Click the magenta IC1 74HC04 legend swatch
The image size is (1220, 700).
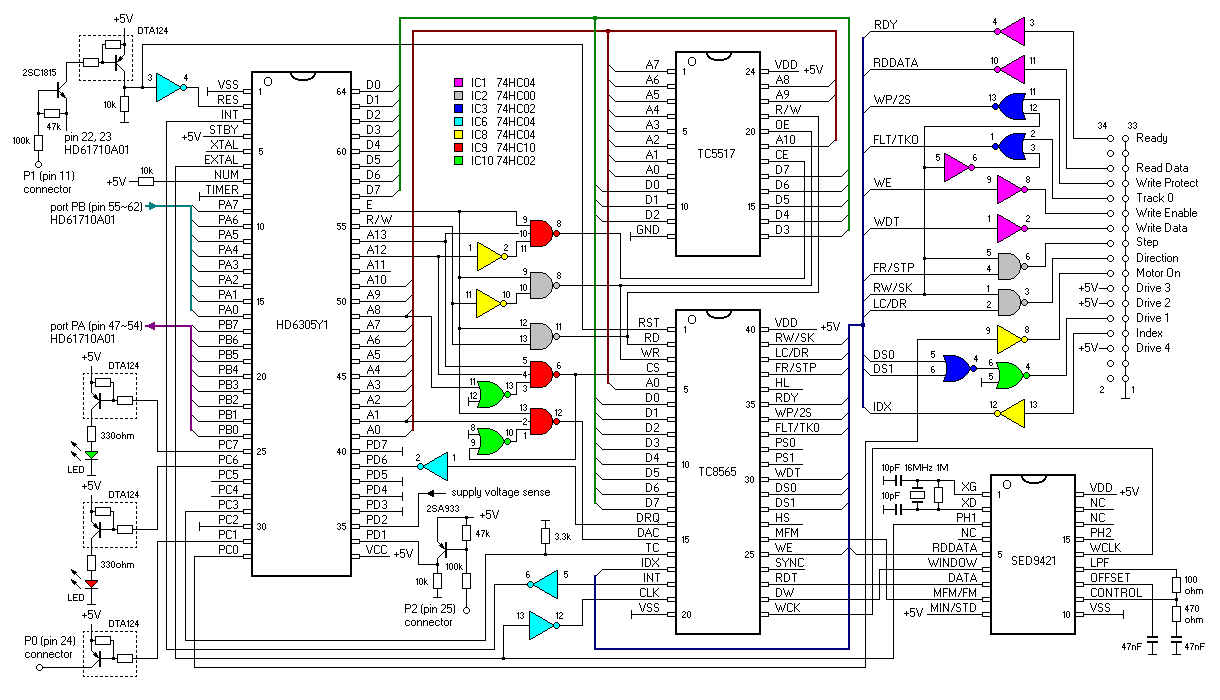click(x=459, y=83)
